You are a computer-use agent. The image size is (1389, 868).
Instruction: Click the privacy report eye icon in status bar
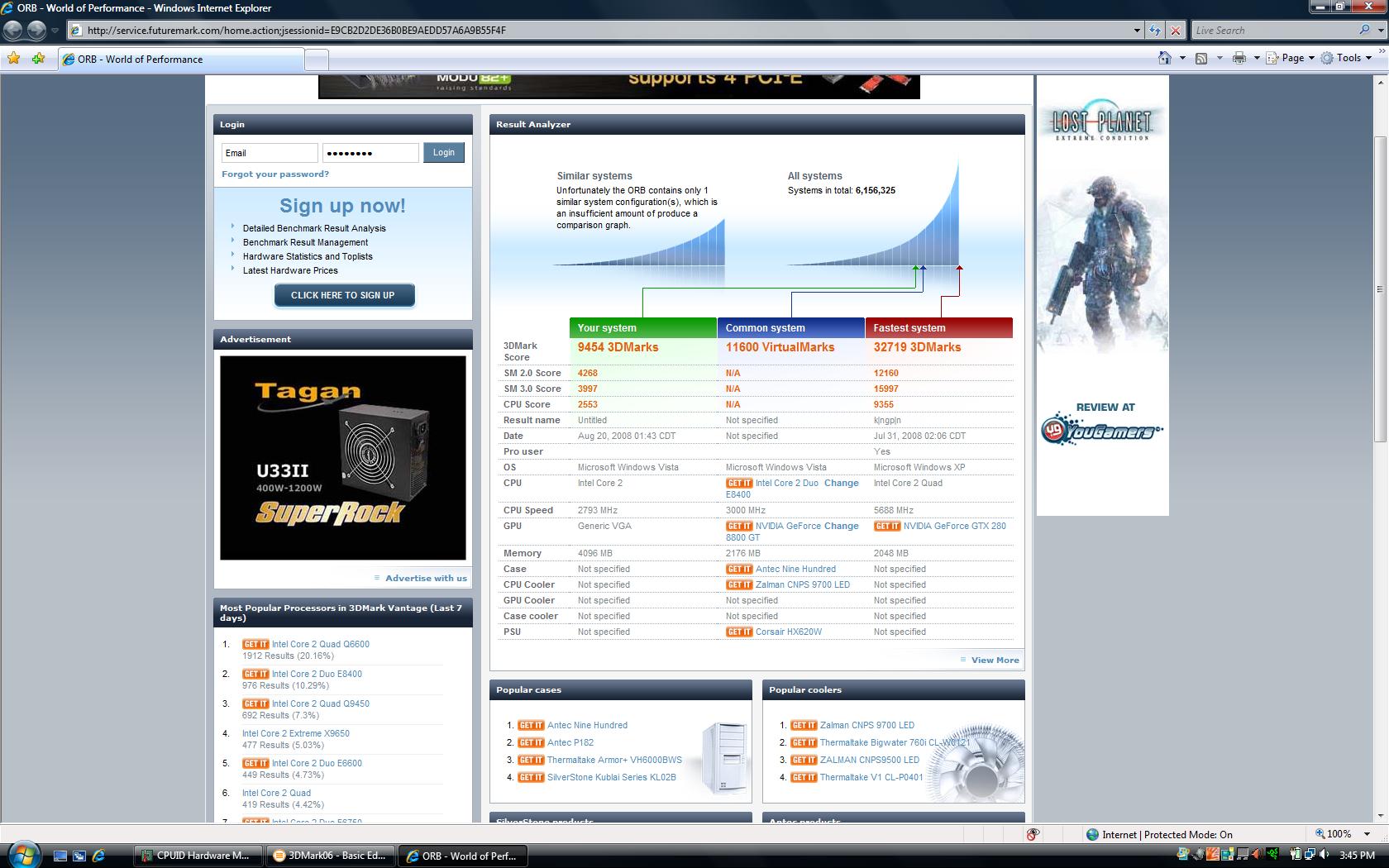pyautogui.click(x=1033, y=834)
